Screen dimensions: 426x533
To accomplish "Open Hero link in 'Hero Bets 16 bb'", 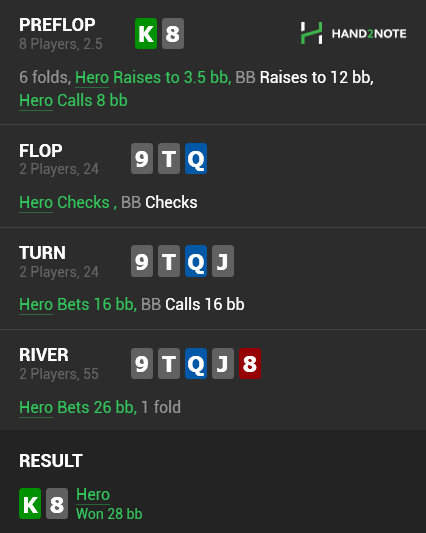I will 36,304.
